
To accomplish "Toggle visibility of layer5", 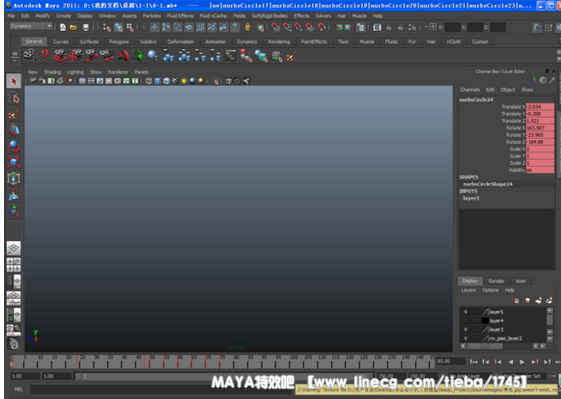I will click(x=465, y=312).
